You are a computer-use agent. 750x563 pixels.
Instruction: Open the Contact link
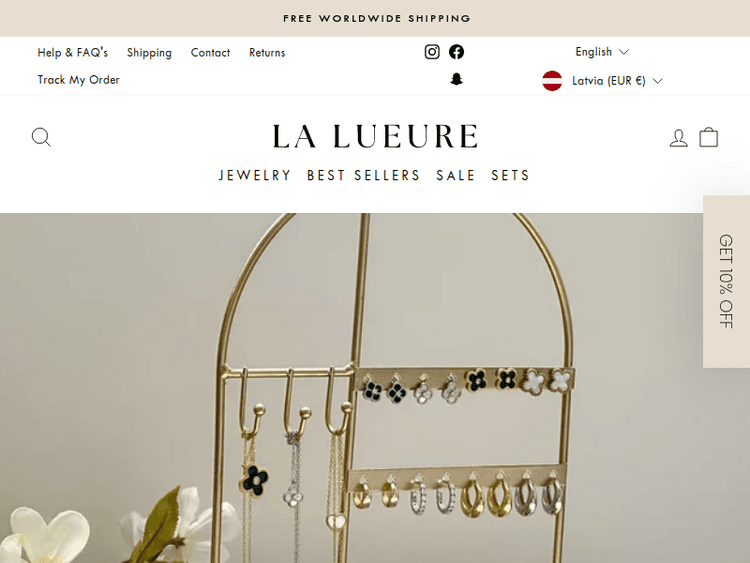click(210, 53)
